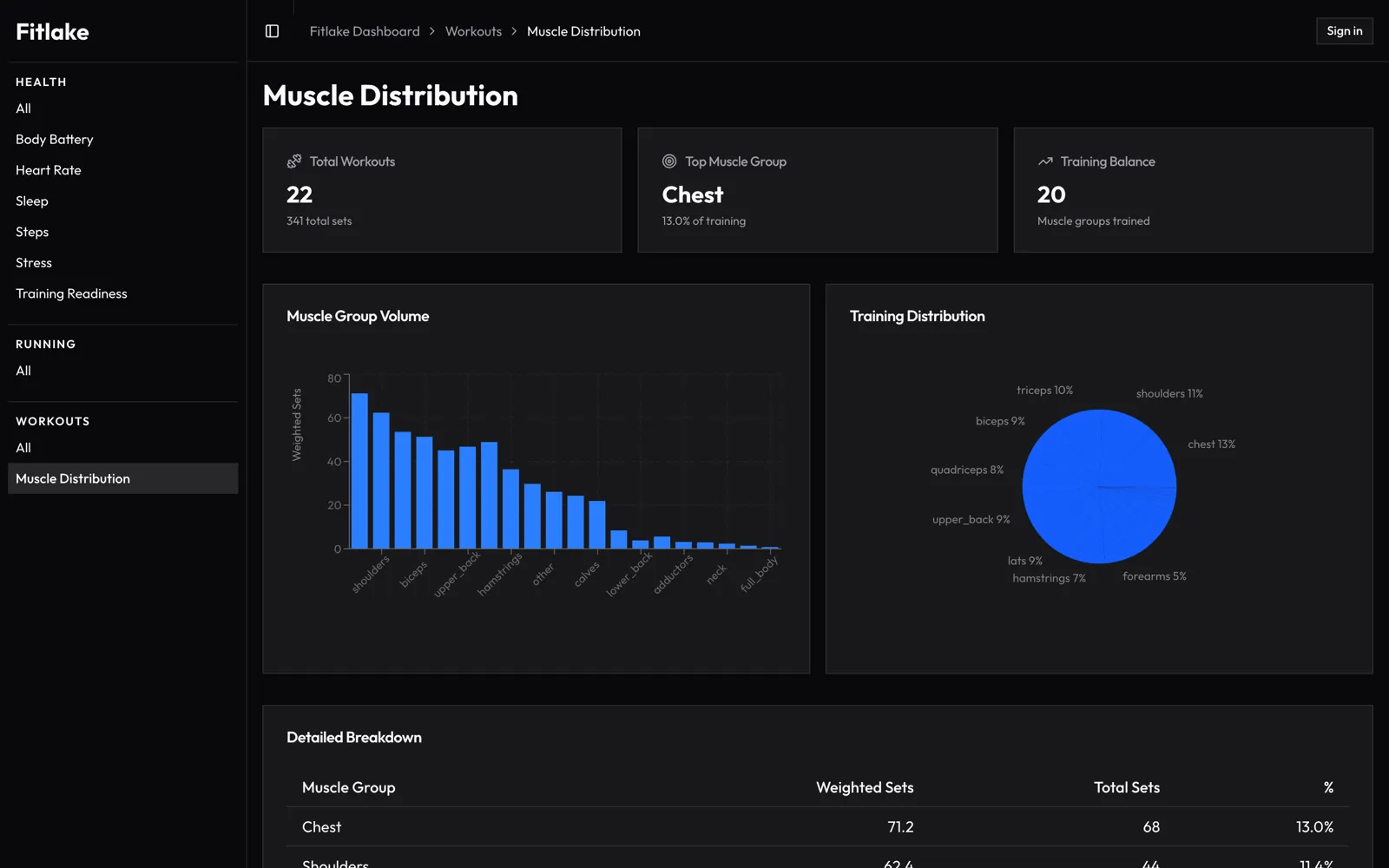Image resolution: width=1389 pixels, height=868 pixels.
Task: Click the Chest row in Detailed Breakdown
Action: [817, 827]
